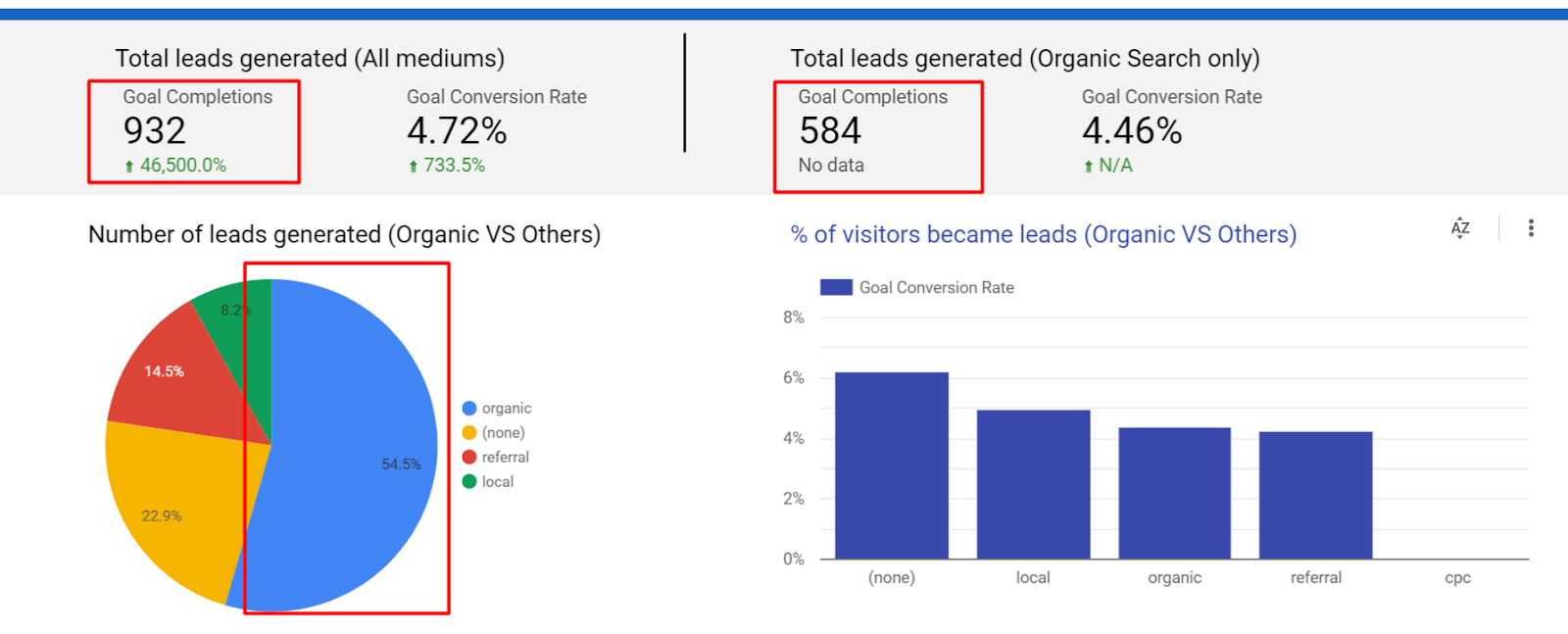Click the 4.46% conversion rate value
The height and width of the screenshot is (634, 1568).
[x=1132, y=131]
